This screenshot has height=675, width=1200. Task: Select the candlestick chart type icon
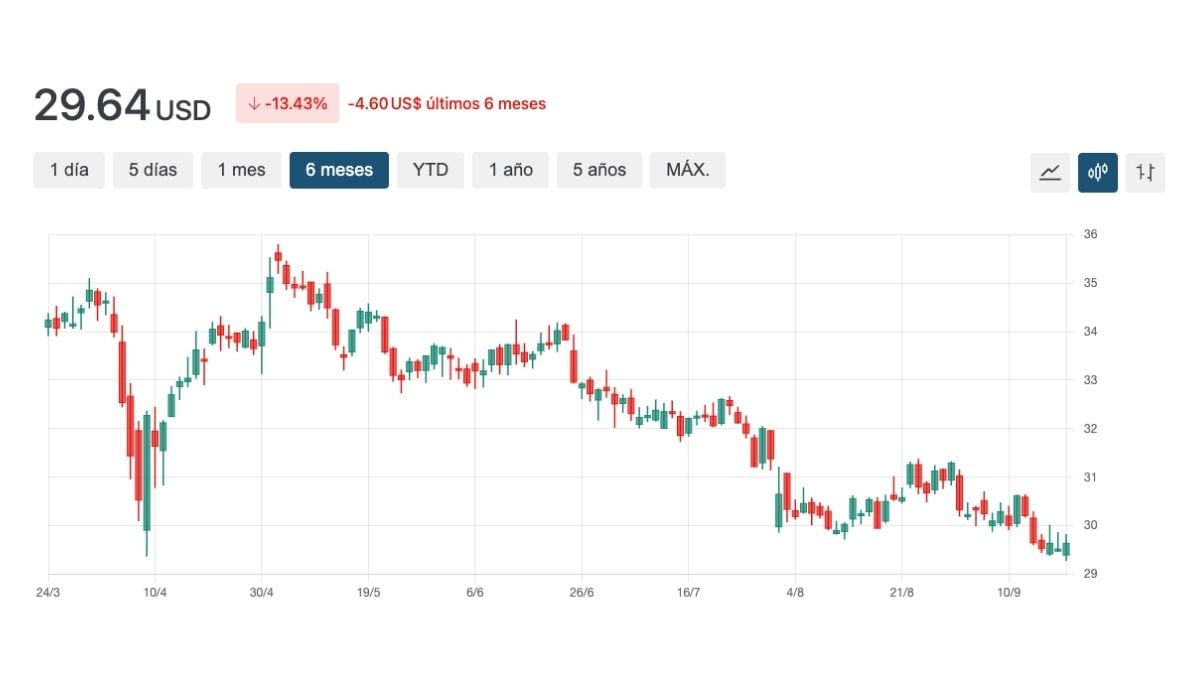(1098, 172)
